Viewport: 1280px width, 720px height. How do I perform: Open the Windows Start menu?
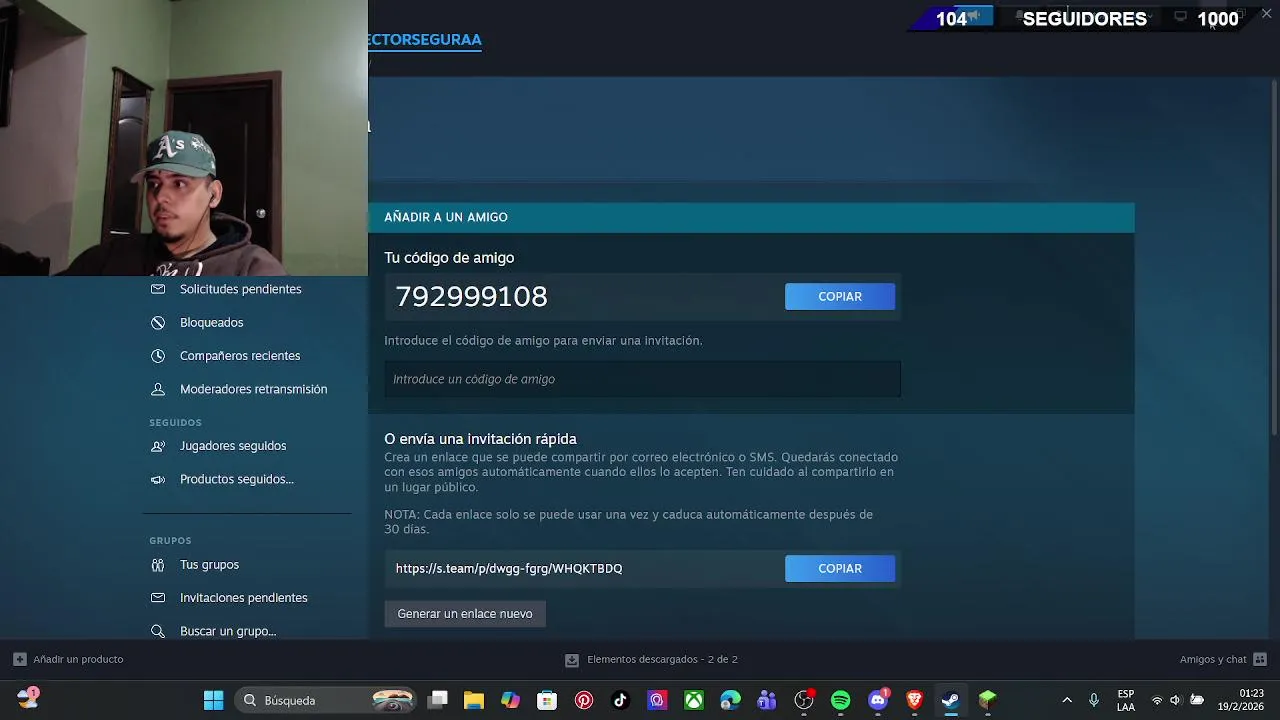click(x=214, y=701)
